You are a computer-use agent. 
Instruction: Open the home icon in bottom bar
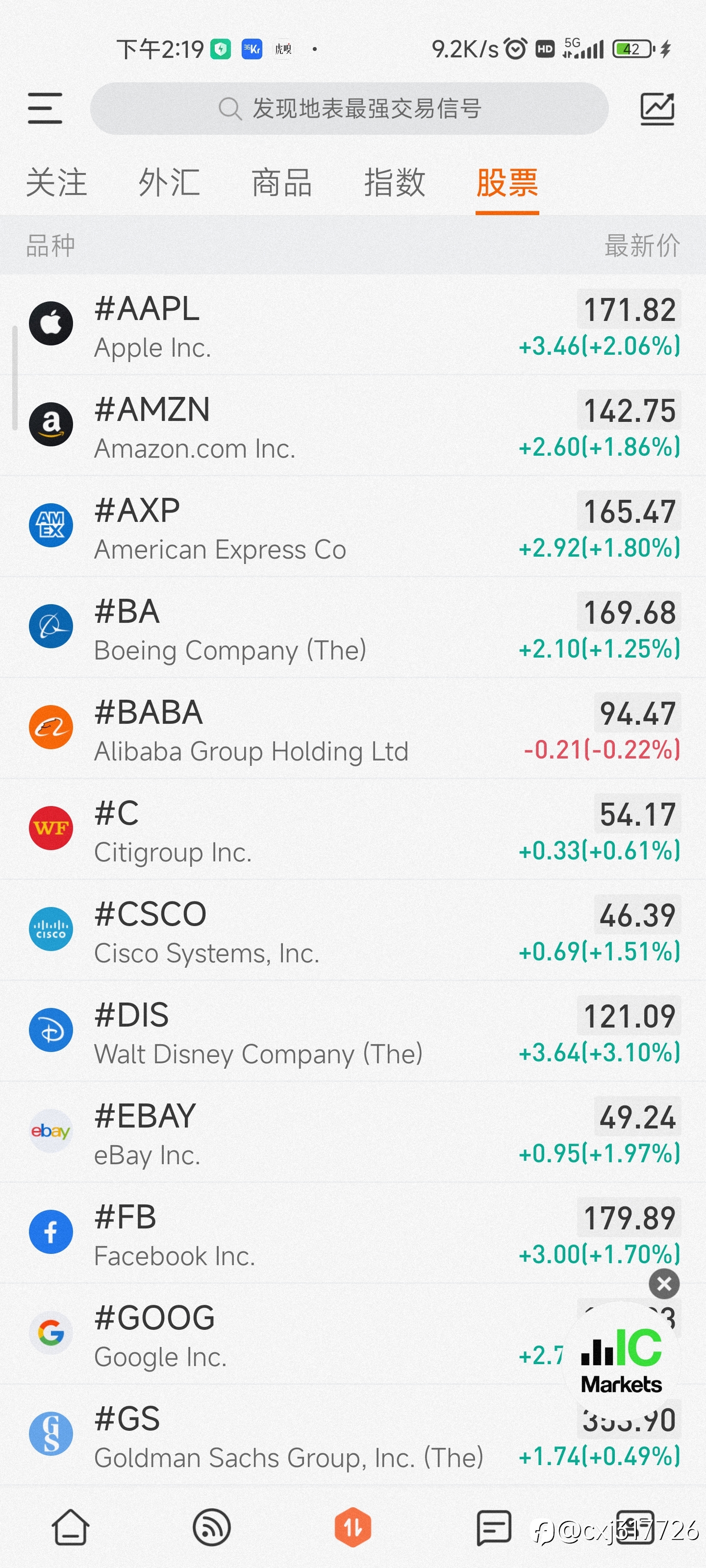71,1527
